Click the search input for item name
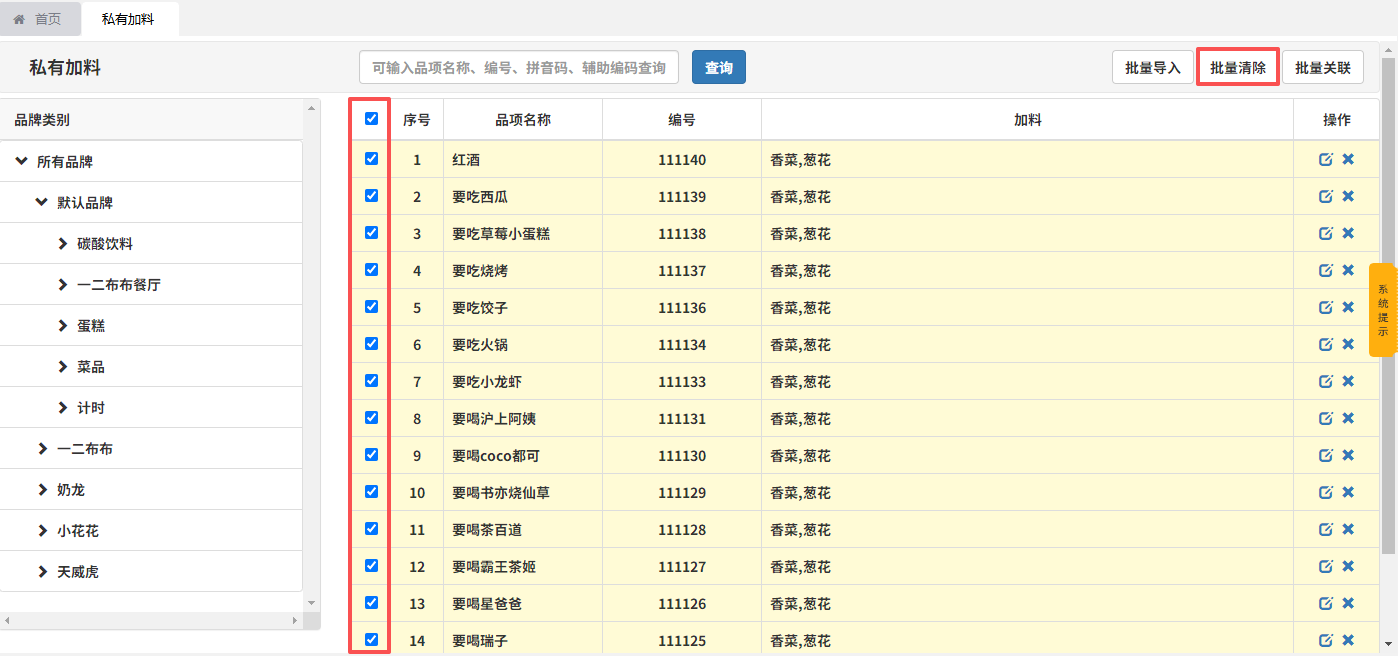 519,67
